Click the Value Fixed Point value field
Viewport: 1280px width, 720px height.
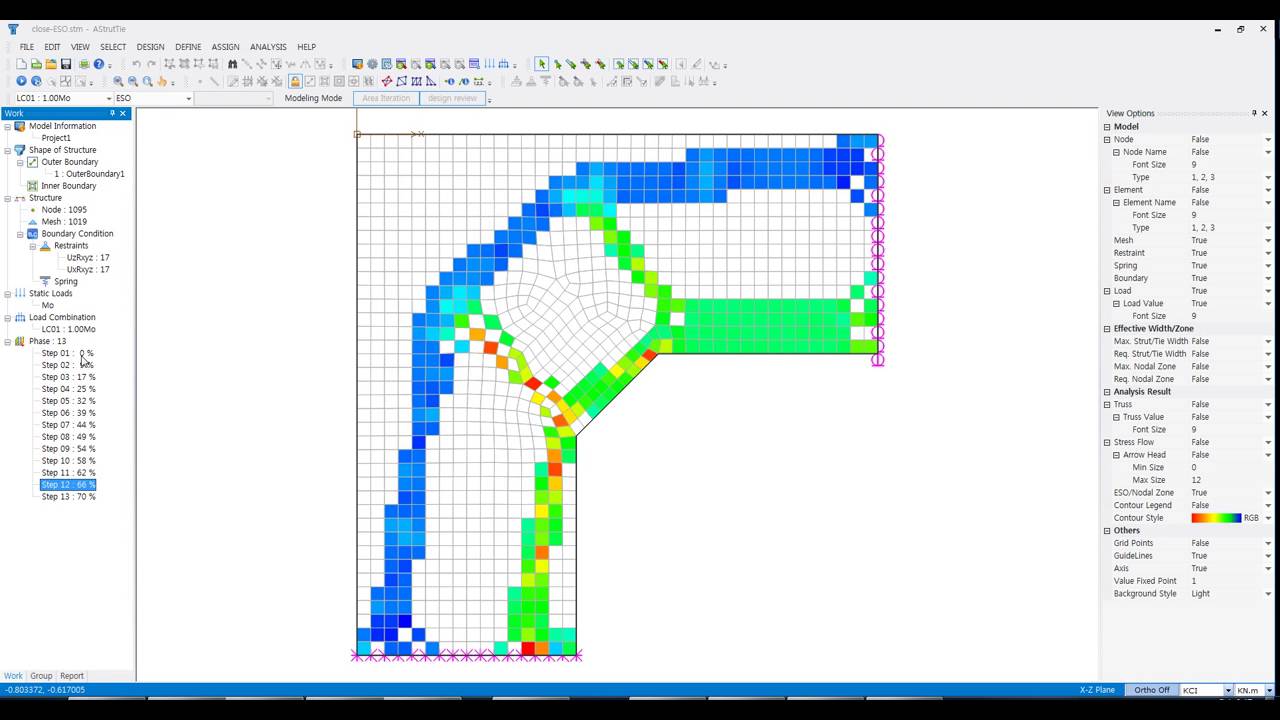coord(1231,581)
